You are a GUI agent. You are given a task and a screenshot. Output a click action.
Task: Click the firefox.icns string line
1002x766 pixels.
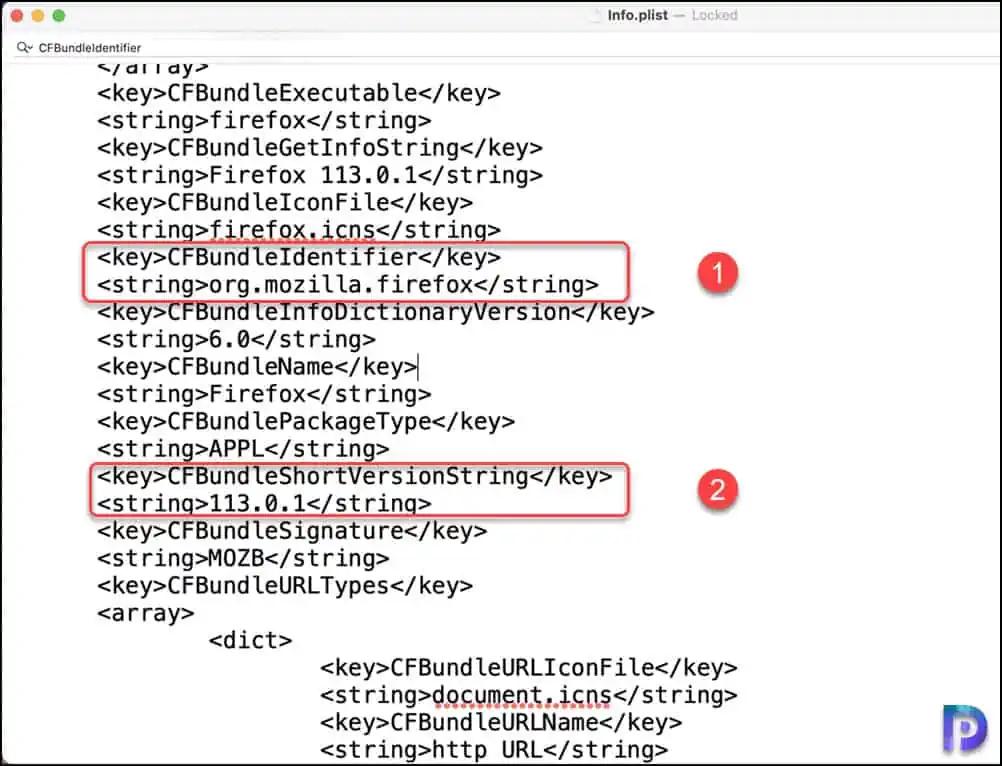point(298,230)
